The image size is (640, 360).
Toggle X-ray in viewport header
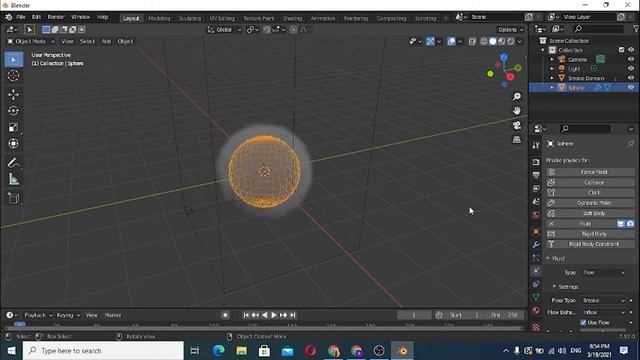(472, 41)
